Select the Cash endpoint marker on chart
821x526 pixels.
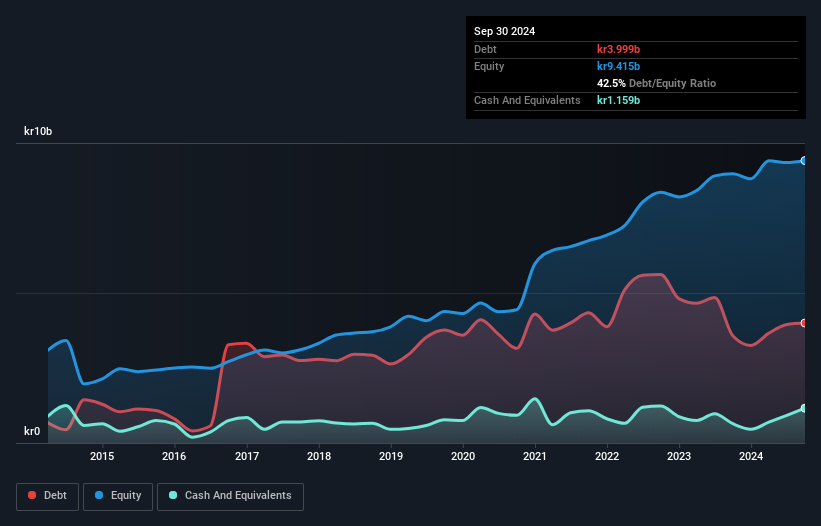(804, 408)
